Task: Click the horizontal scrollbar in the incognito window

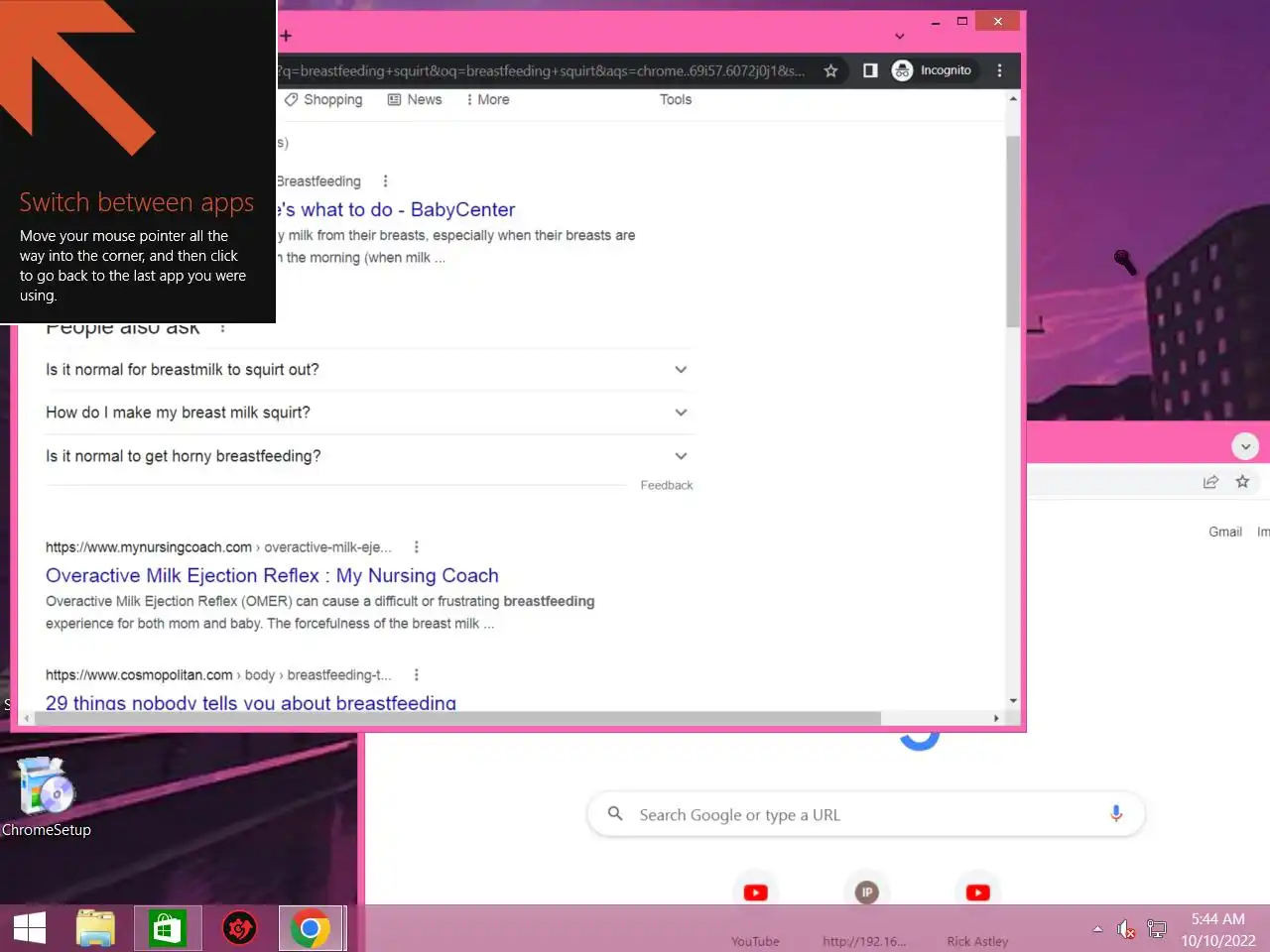Action: (x=457, y=718)
